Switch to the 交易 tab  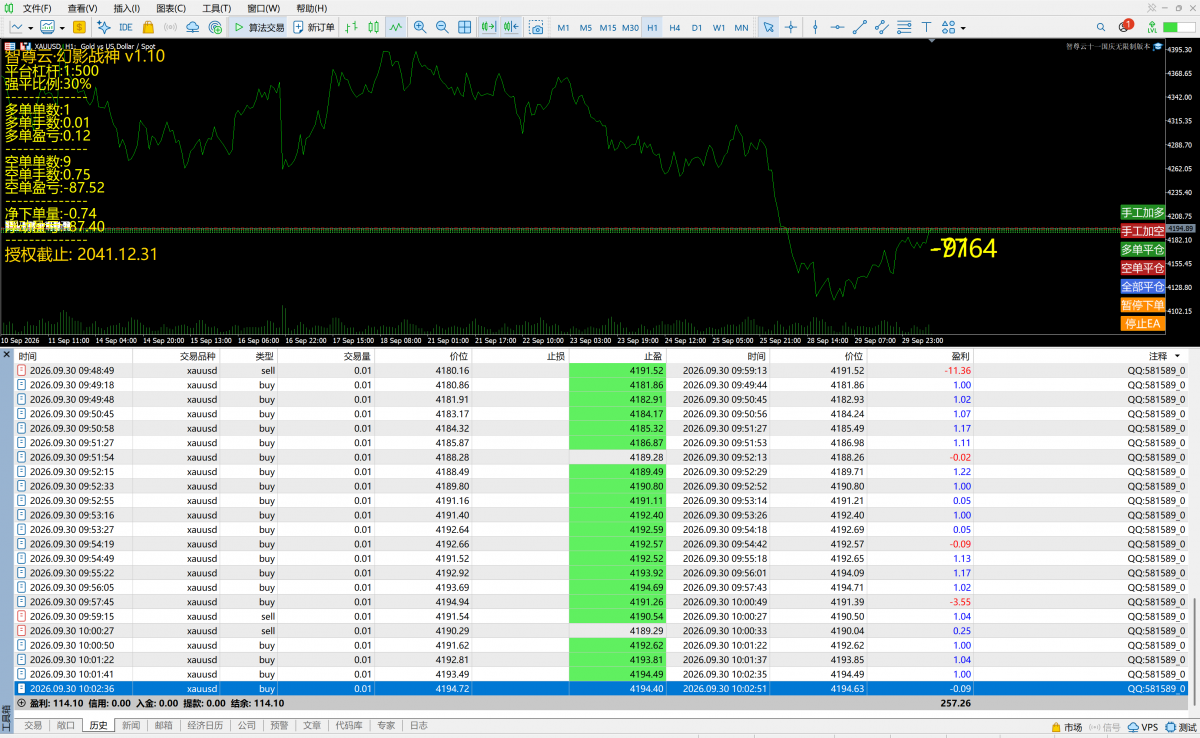34,726
